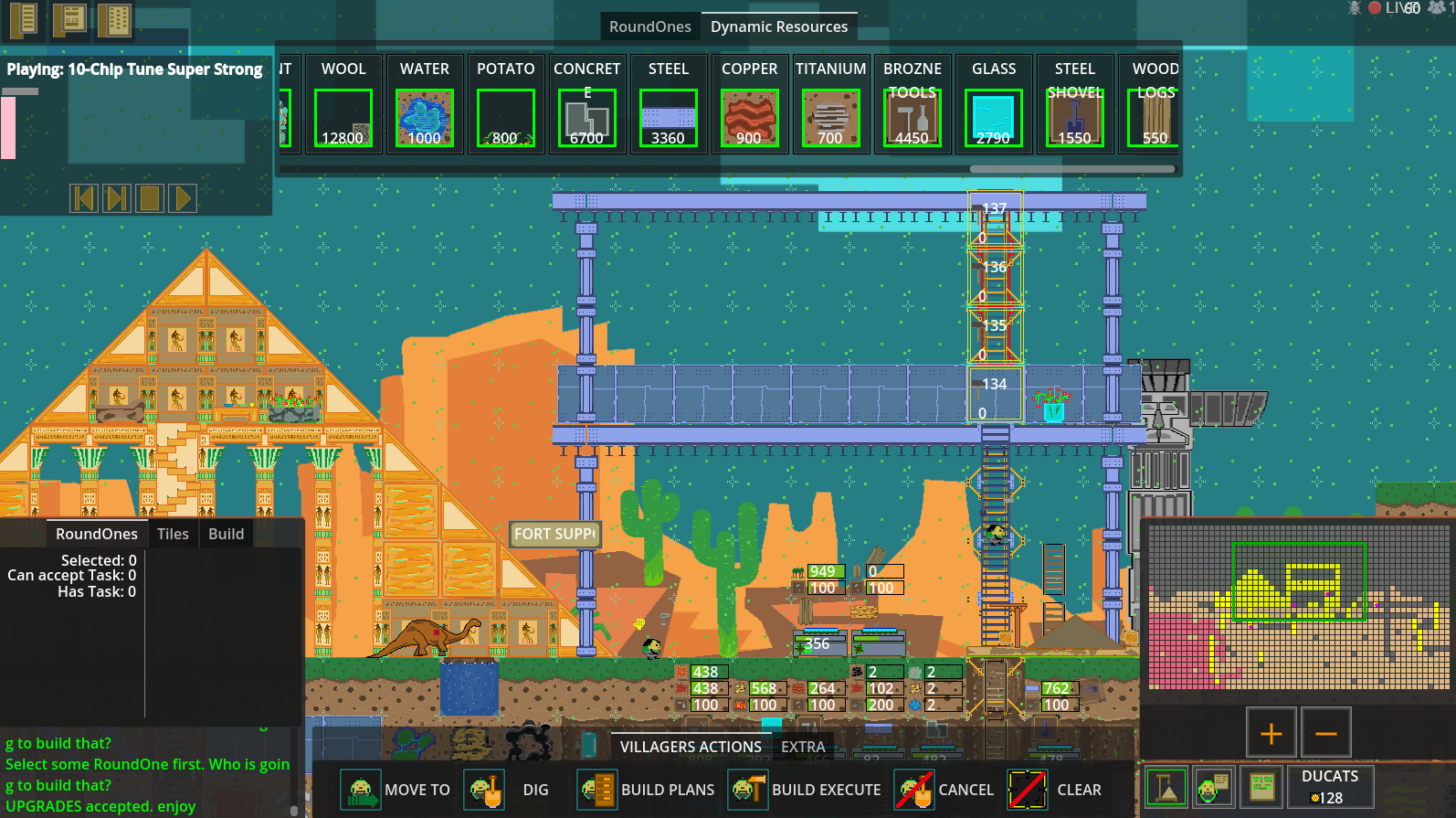Open the villager info panel icon
The height and width of the screenshot is (818, 1456).
1214,787
